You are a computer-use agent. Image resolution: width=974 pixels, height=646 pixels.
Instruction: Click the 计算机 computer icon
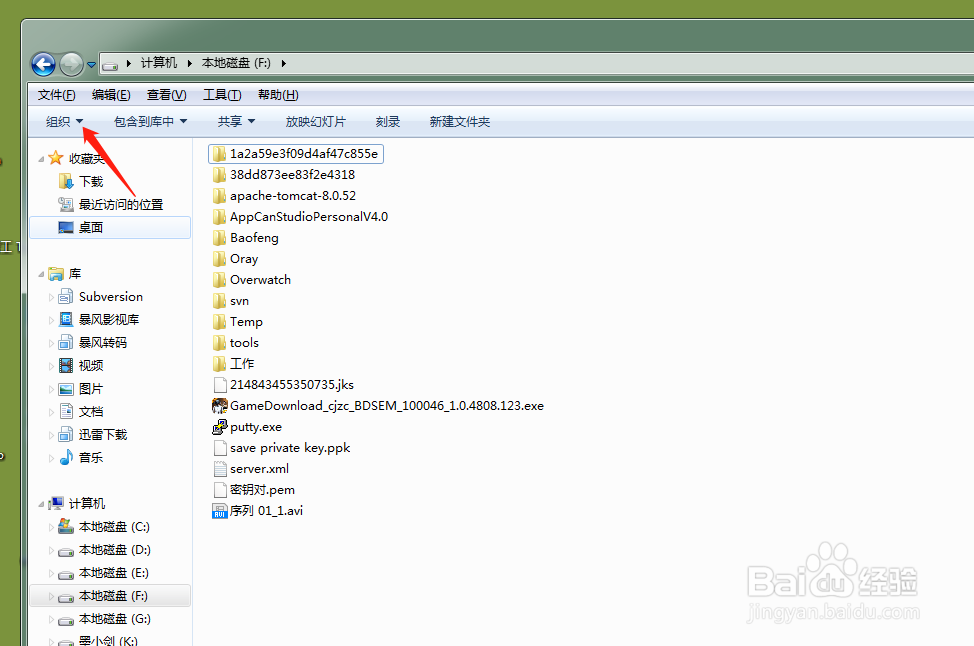click(x=56, y=503)
